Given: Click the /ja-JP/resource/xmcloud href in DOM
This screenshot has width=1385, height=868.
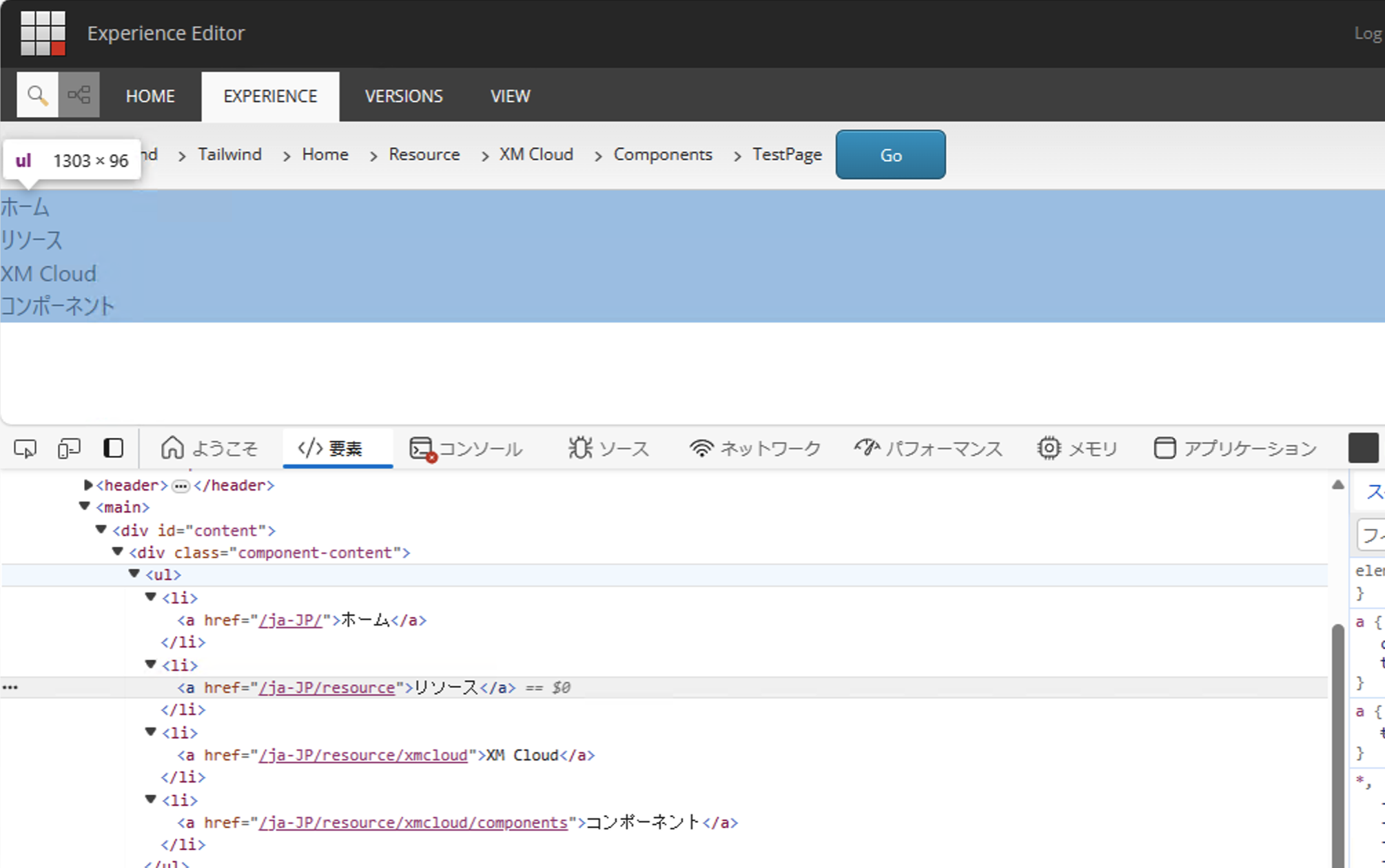Looking at the screenshot, I should point(363,755).
